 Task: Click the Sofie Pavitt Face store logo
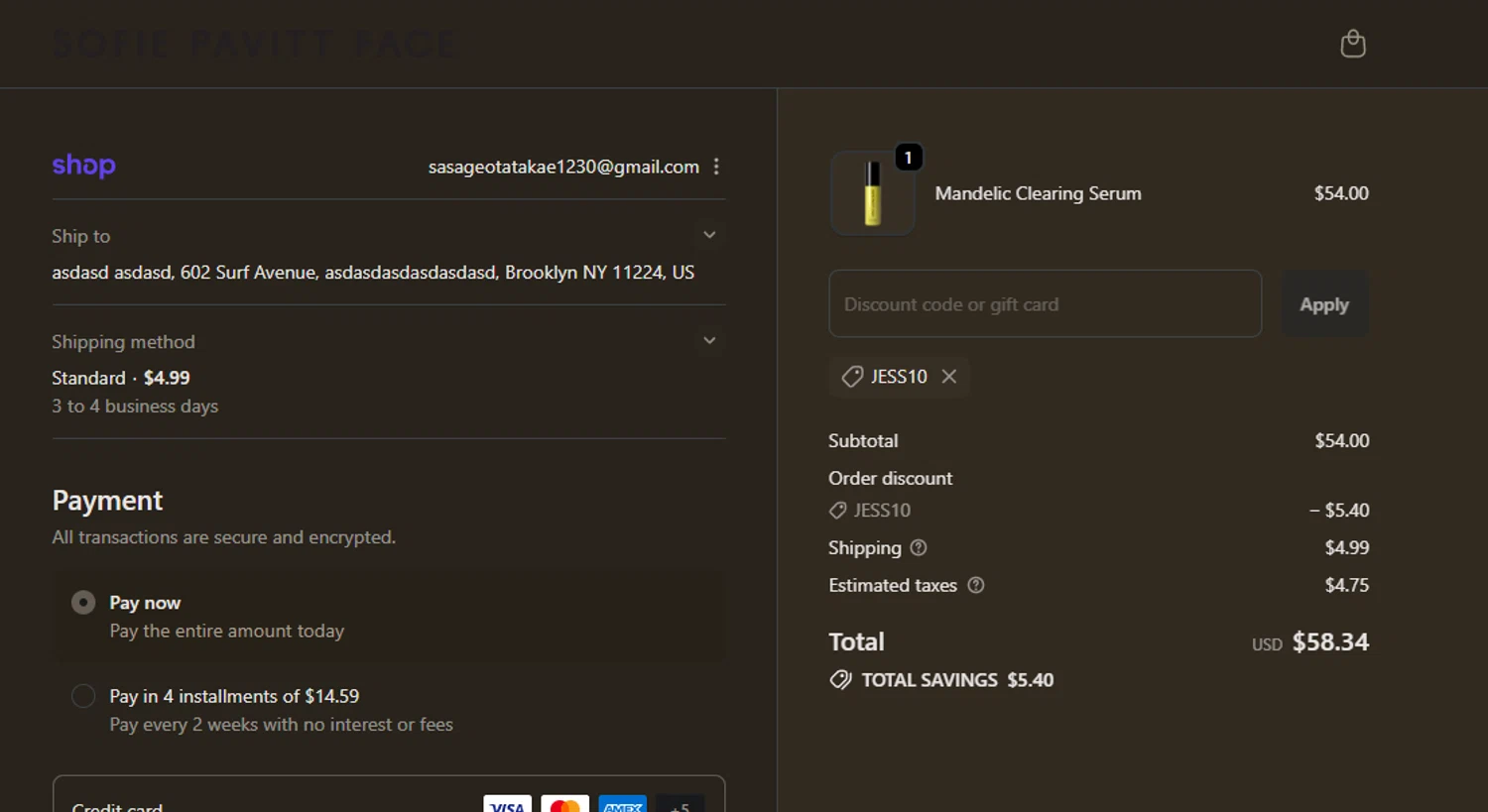click(x=255, y=45)
